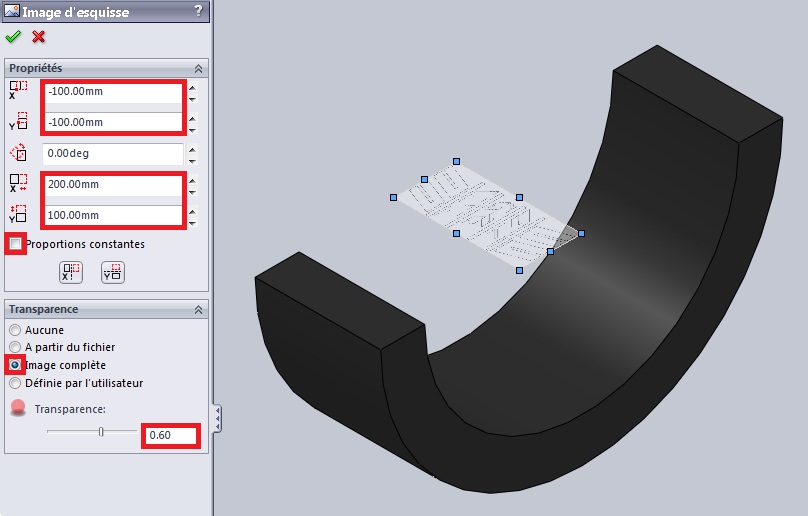Collapse the Transparence section

coord(198,309)
